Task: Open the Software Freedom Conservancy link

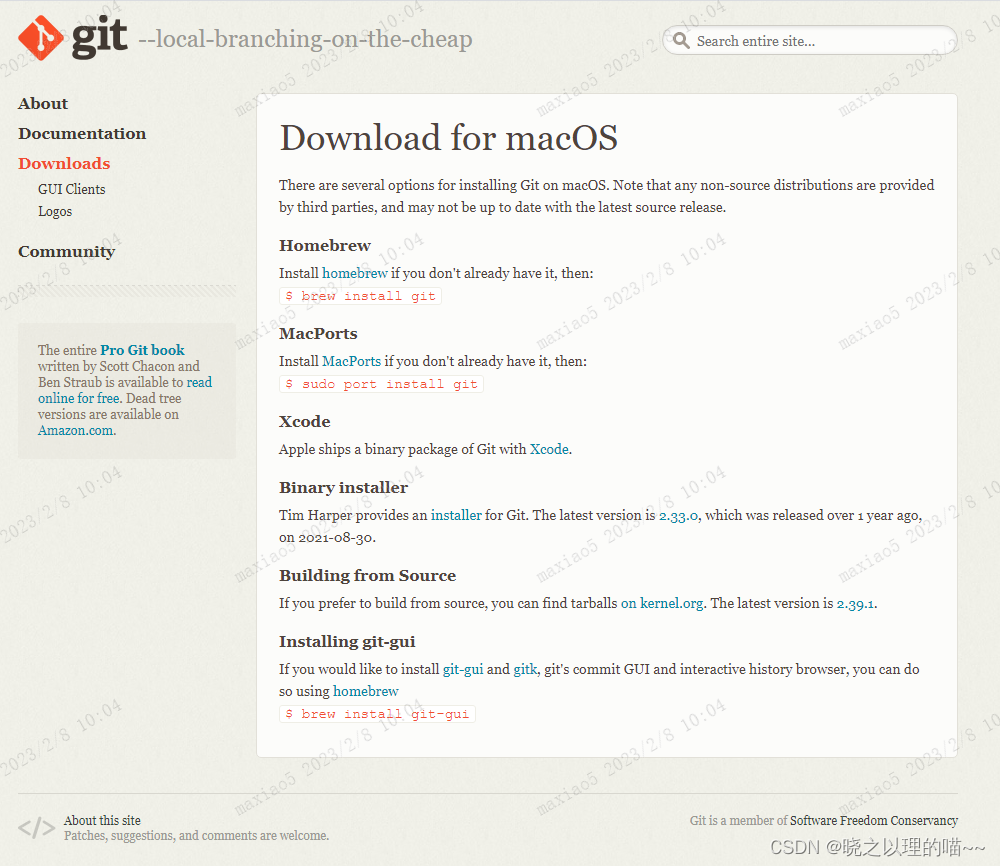Action: pos(874,821)
